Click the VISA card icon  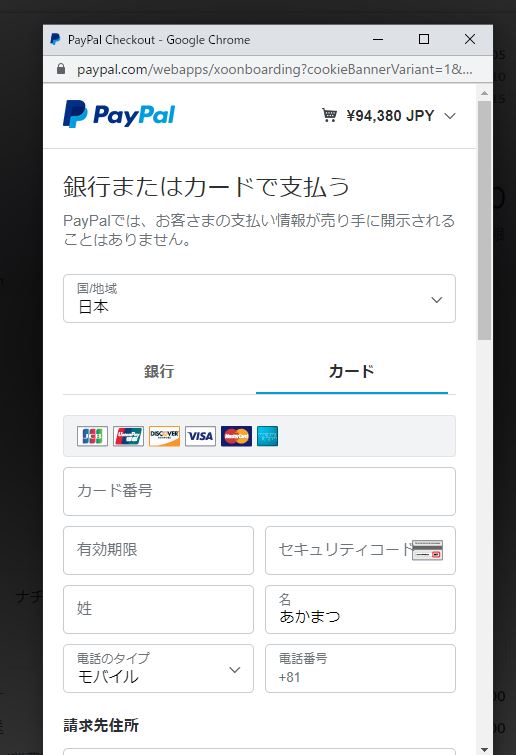coord(200,436)
